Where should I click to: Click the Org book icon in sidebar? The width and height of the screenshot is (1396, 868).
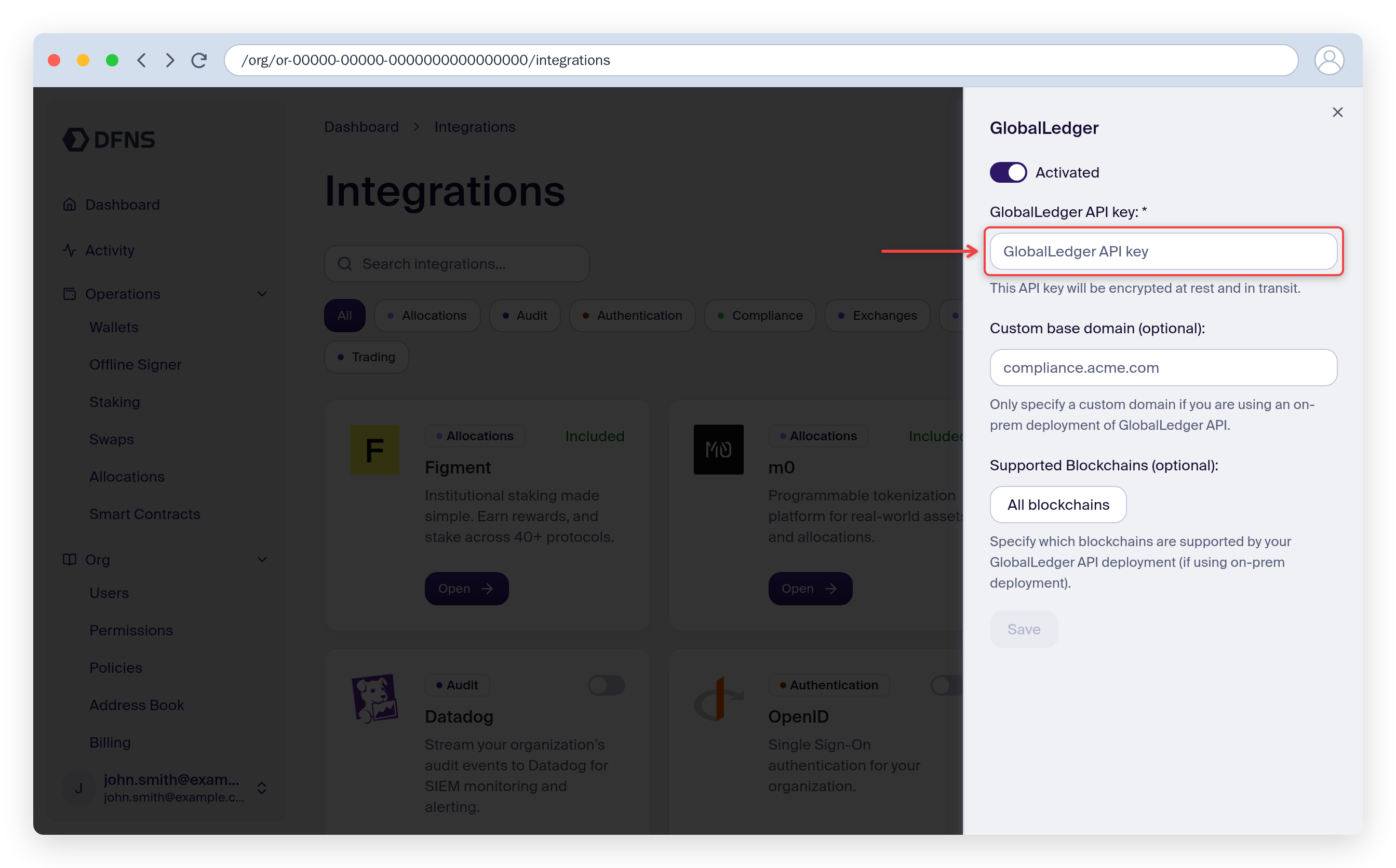[70, 560]
